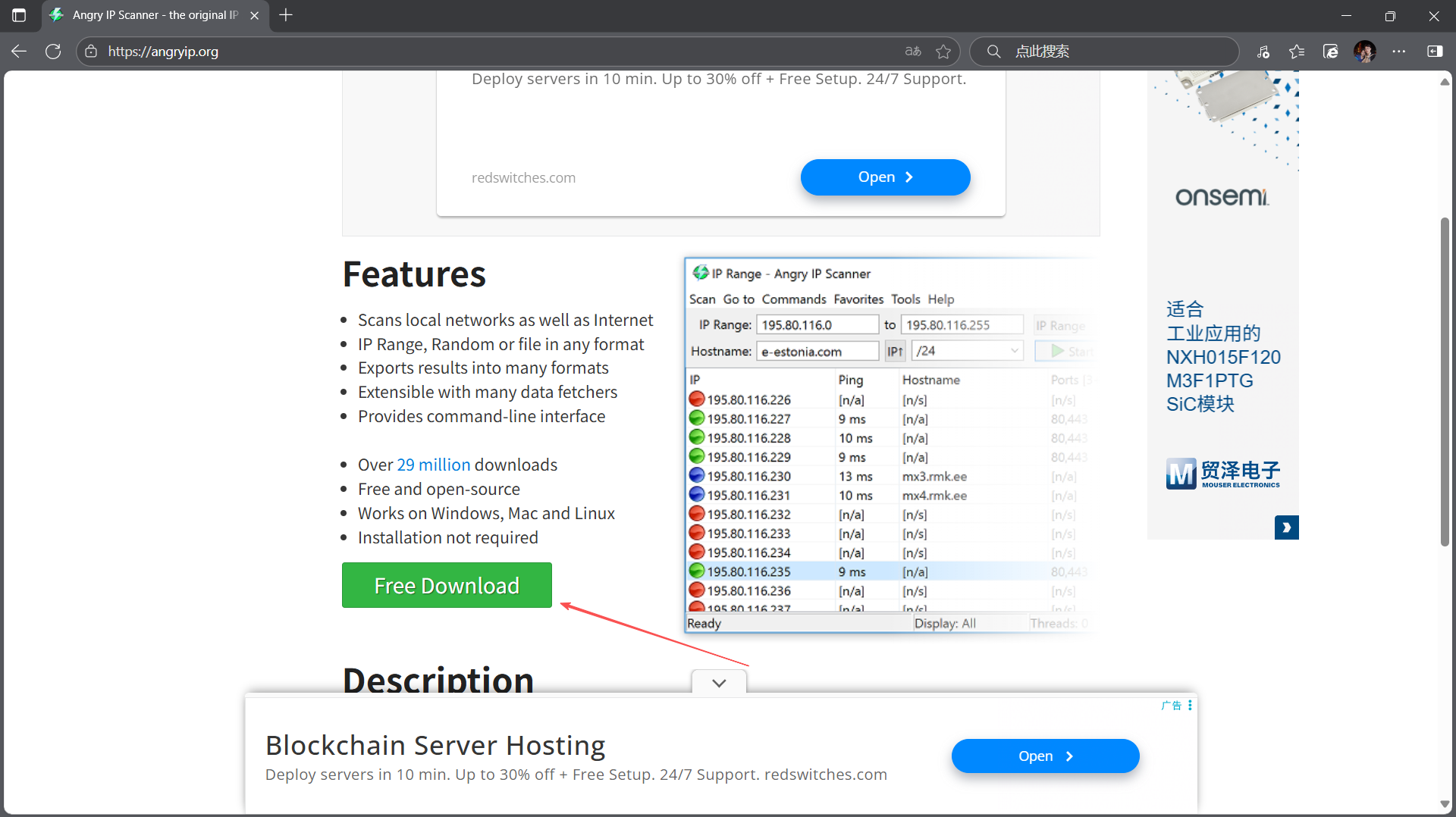Open the tab actions menu icon

pyautogui.click(x=19, y=15)
